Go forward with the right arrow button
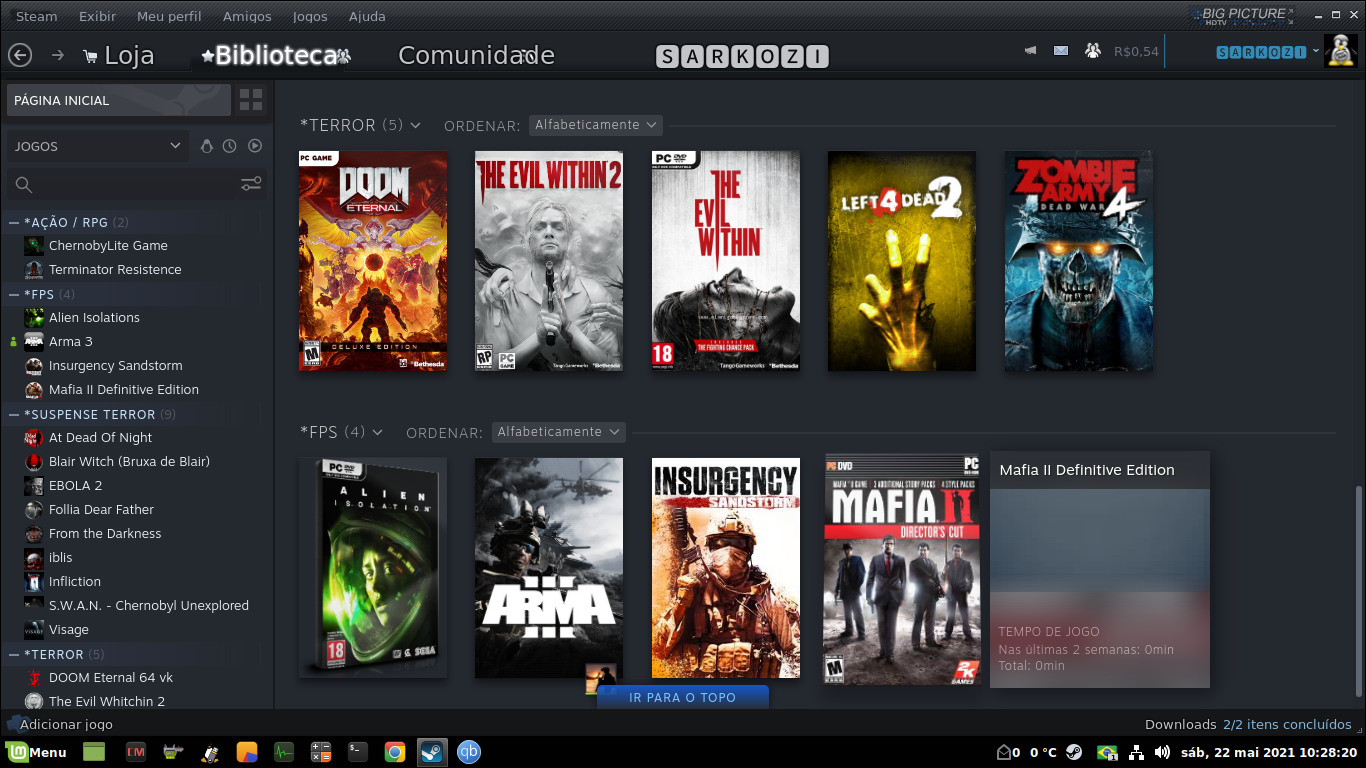This screenshot has width=1366, height=768. (x=58, y=55)
